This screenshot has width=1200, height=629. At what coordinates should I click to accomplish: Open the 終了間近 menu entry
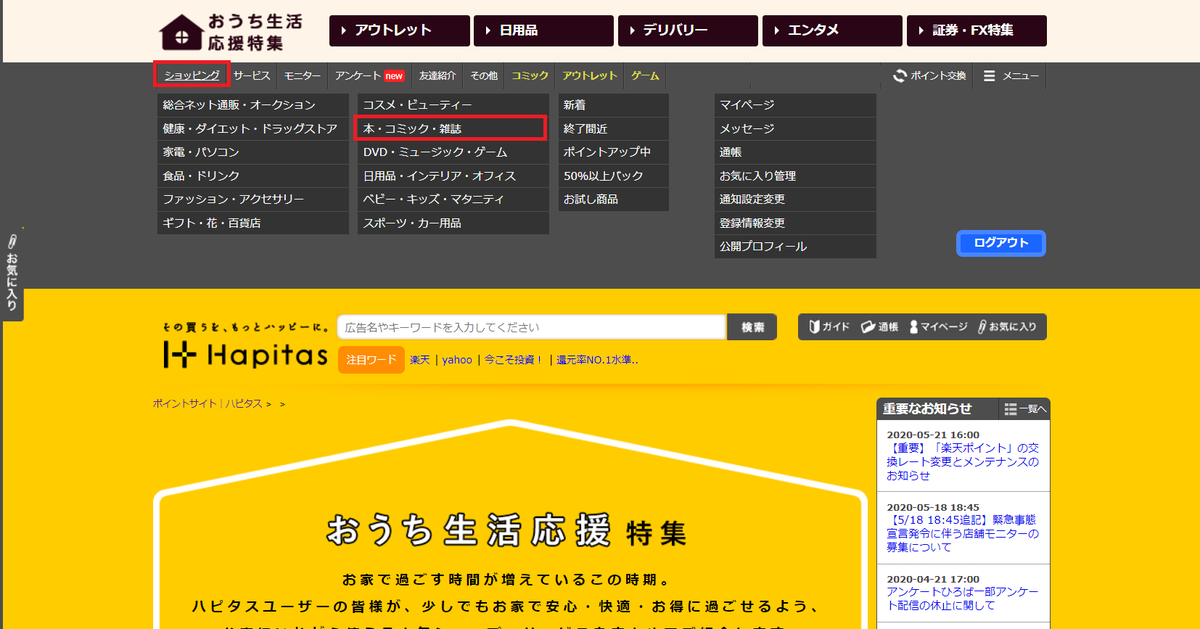click(x=613, y=129)
